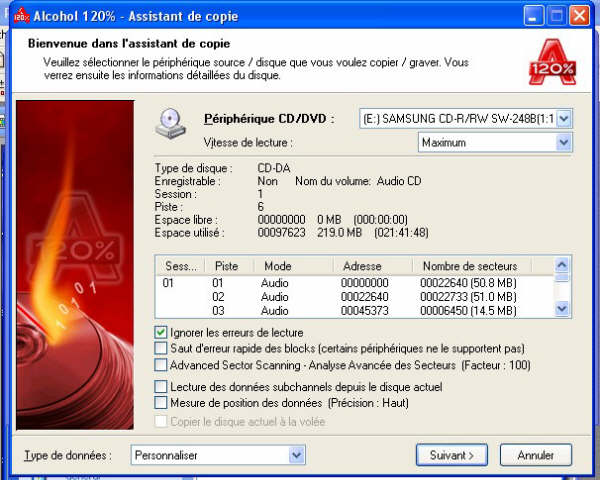Click the Piste column header
The width and height of the screenshot is (600, 480).
[229, 266]
